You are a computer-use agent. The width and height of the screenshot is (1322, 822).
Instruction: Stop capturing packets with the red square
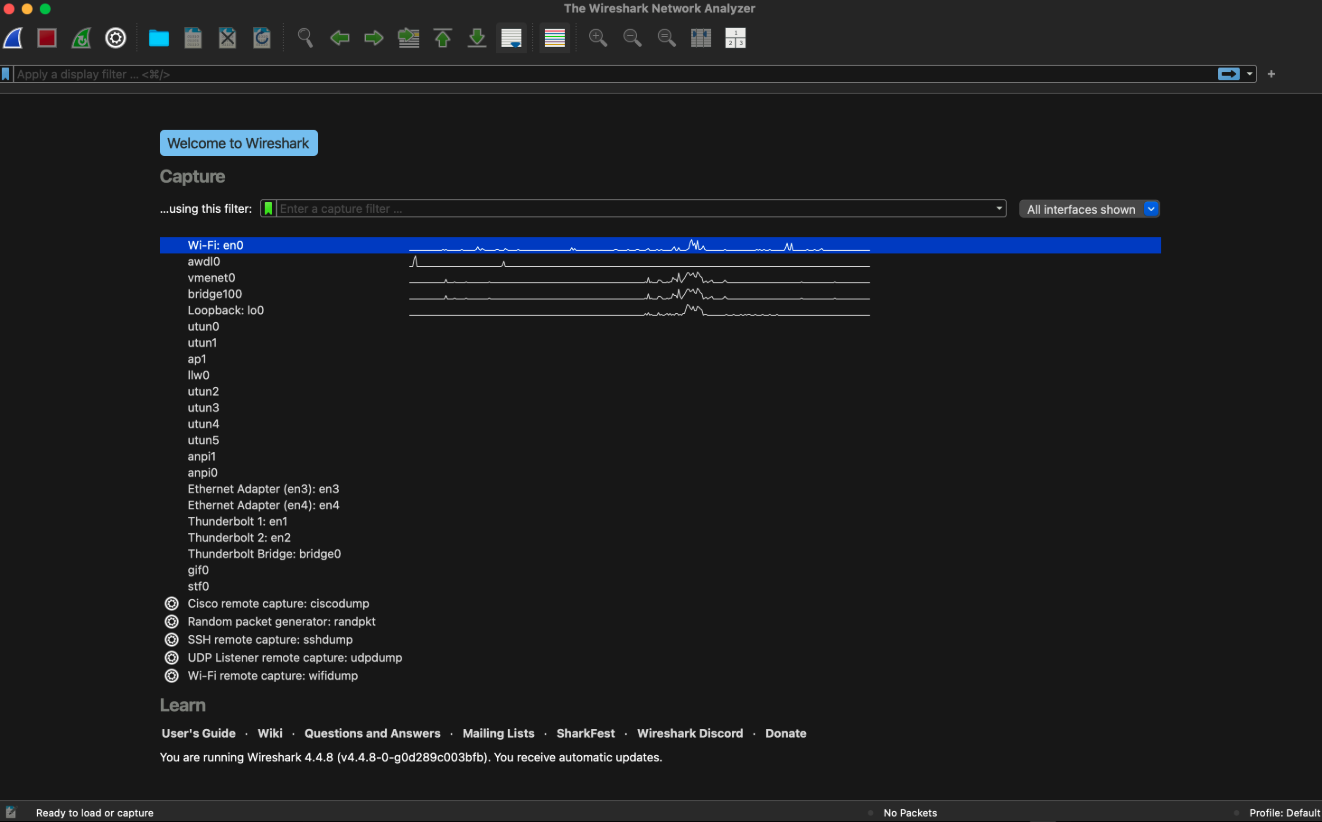tap(47, 38)
